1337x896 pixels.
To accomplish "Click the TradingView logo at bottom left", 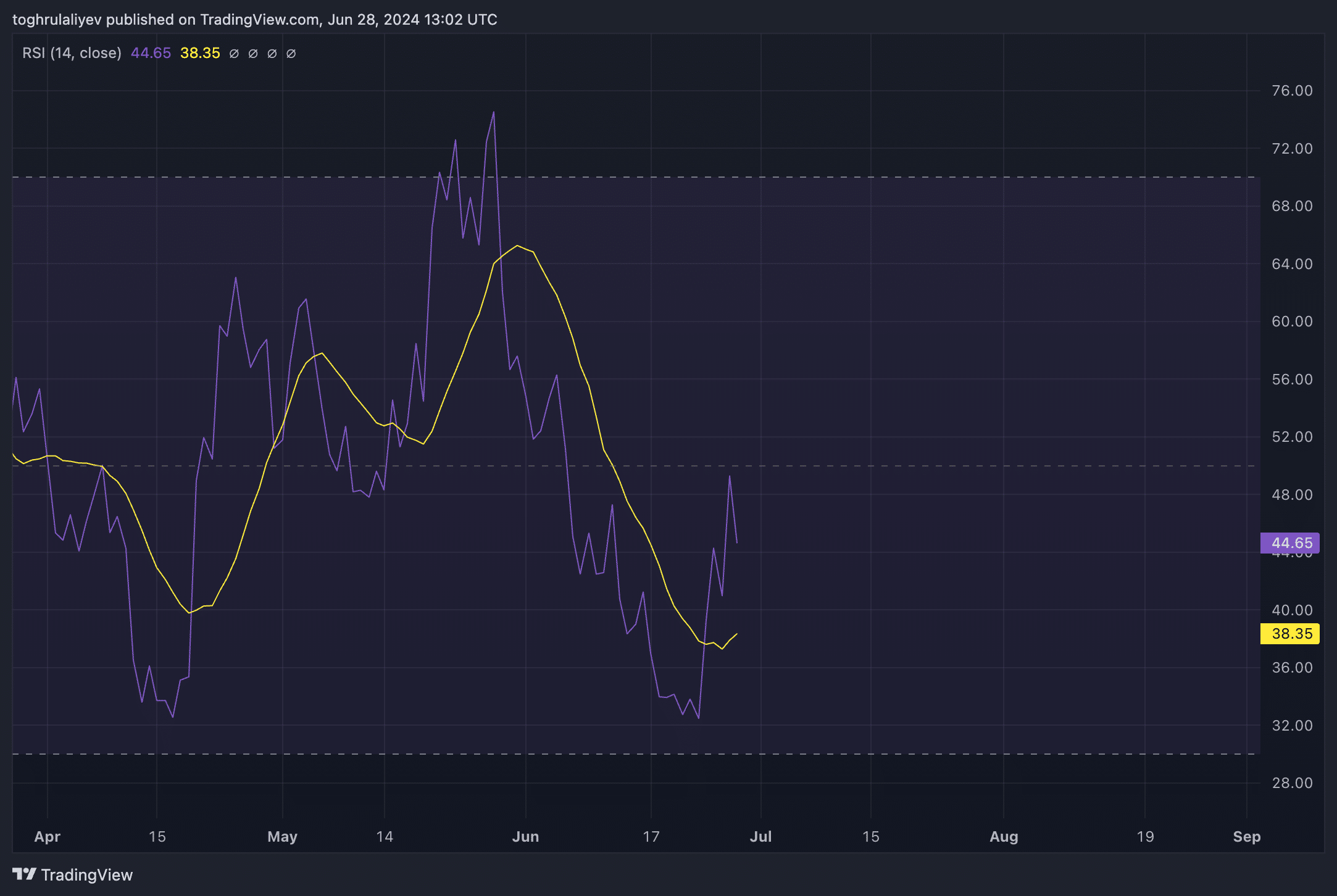I will [x=72, y=875].
